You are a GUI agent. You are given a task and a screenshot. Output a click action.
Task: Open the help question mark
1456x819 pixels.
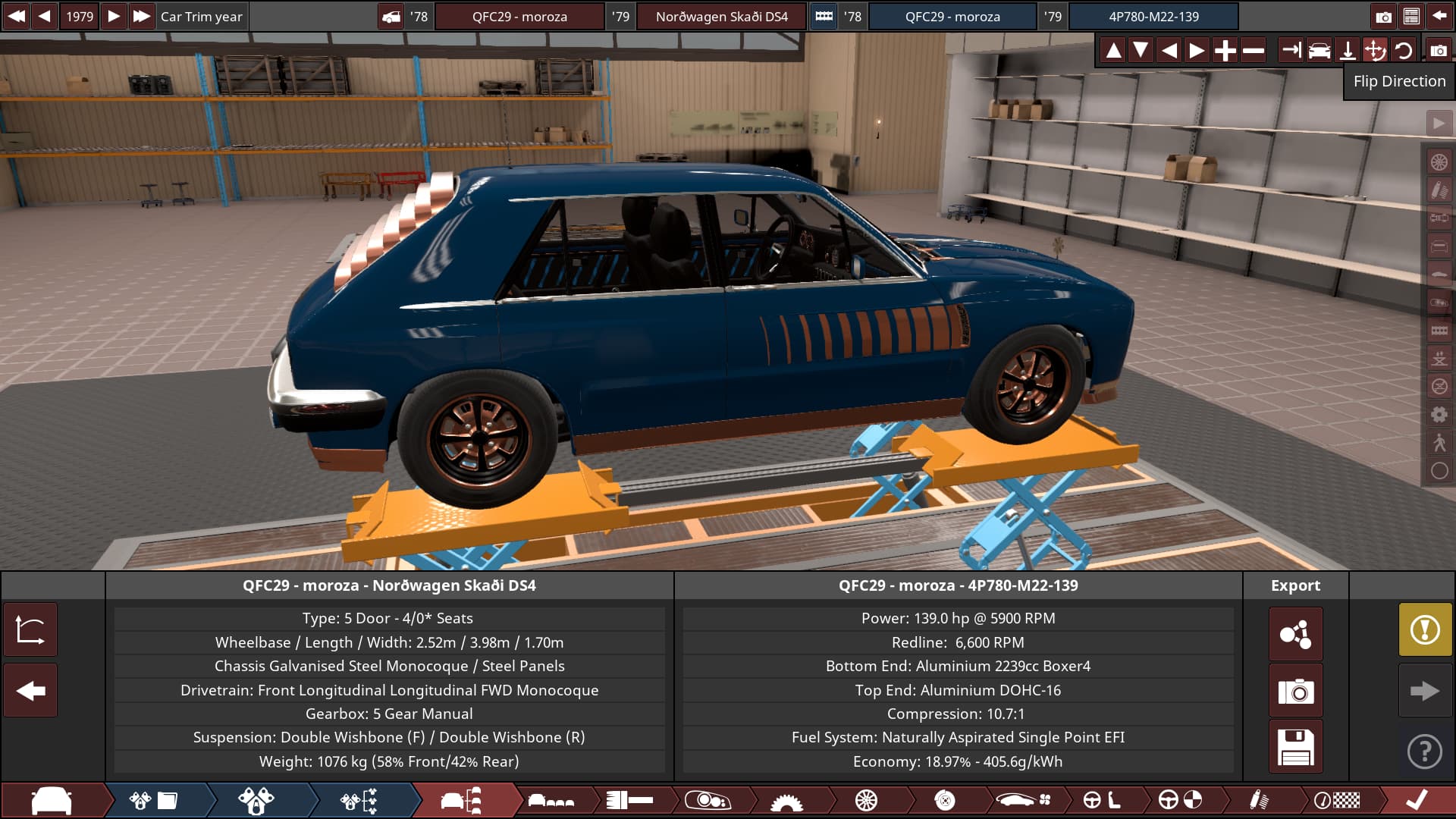(x=1425, y=752)
